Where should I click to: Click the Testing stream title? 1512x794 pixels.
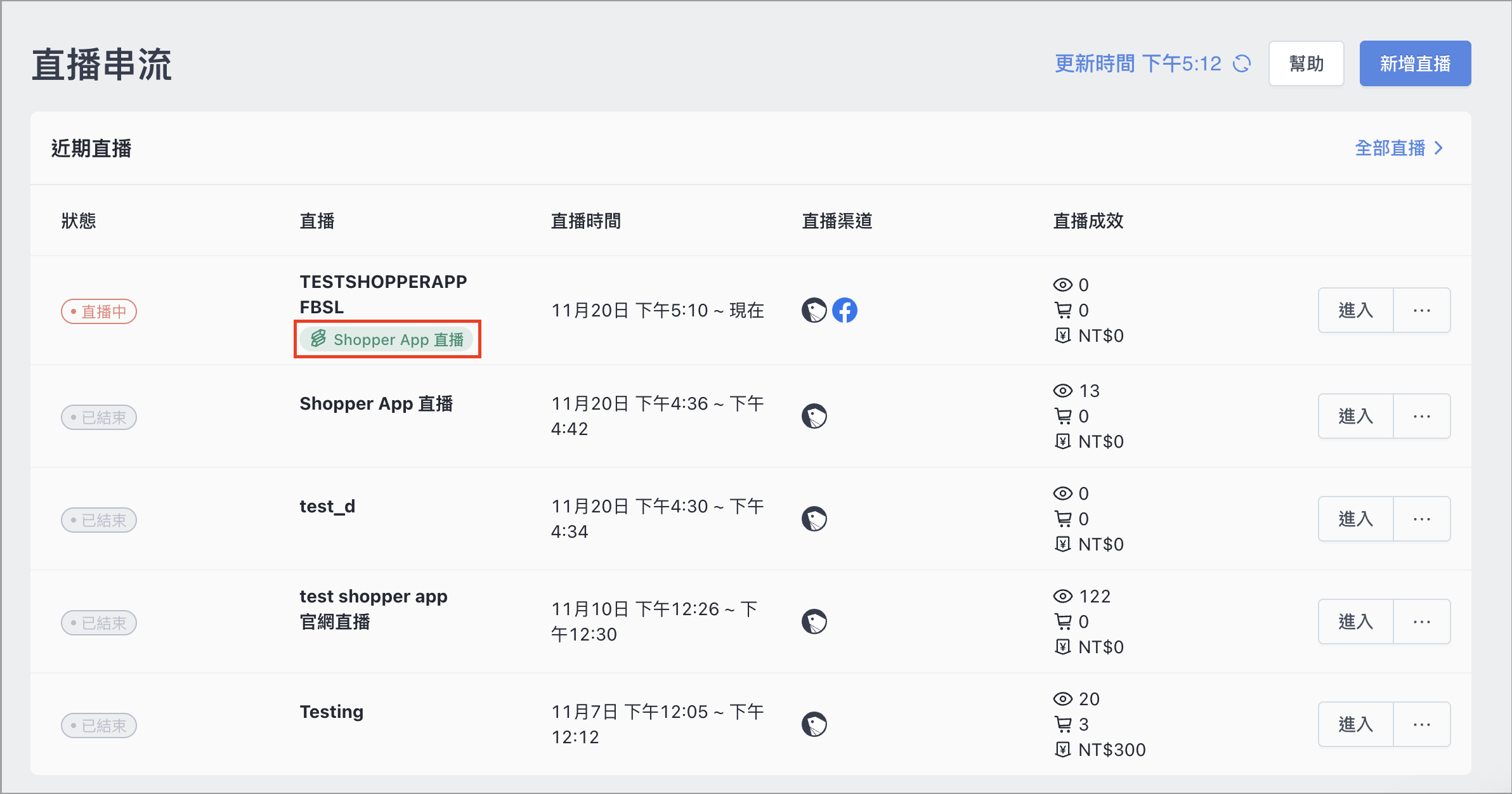(x=332, y=712)
